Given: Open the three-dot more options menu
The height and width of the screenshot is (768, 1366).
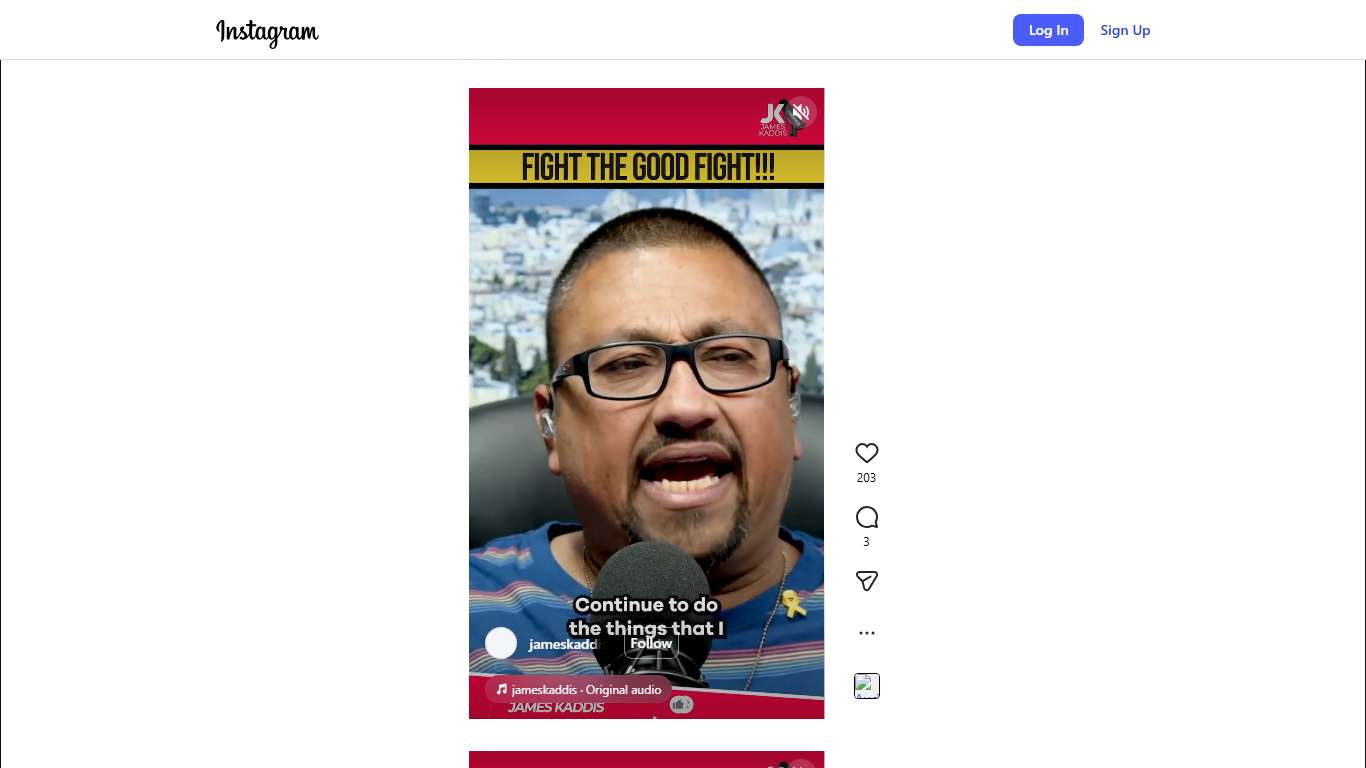Looking at the screenshot, I should pos(867,633).
